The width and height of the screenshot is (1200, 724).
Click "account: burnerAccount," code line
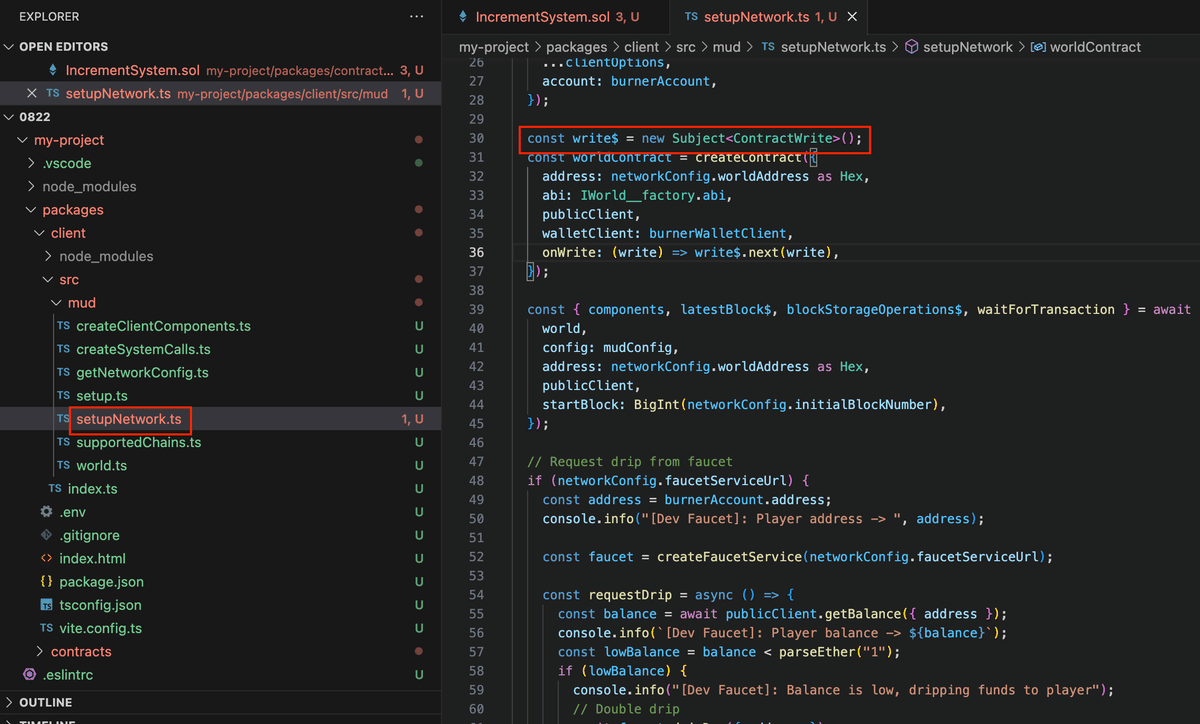[629, 81]
